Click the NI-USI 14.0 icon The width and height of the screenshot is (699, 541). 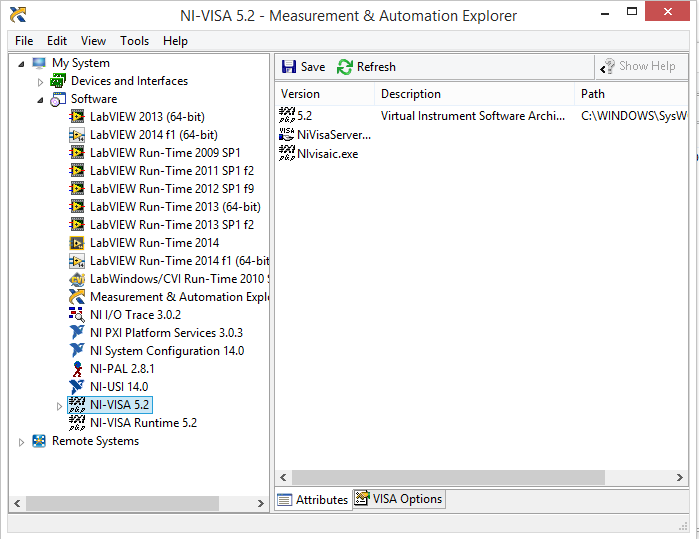77,387
